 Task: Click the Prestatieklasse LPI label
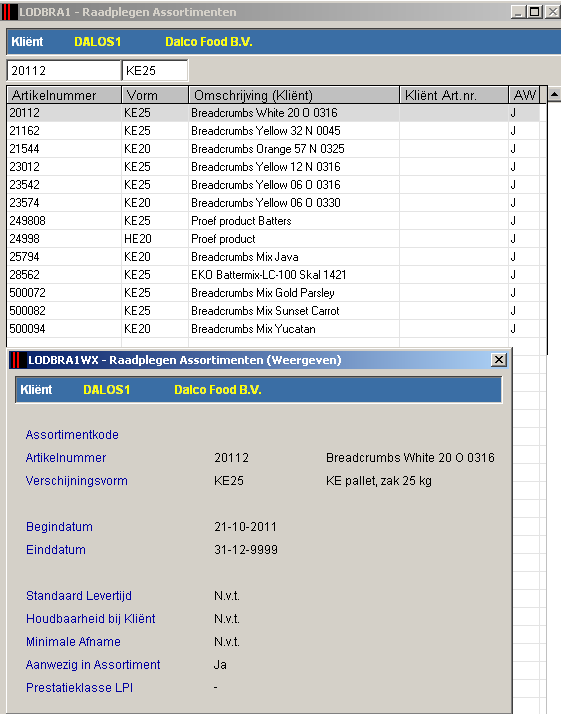pyautogui.click(x=79, y=688)
